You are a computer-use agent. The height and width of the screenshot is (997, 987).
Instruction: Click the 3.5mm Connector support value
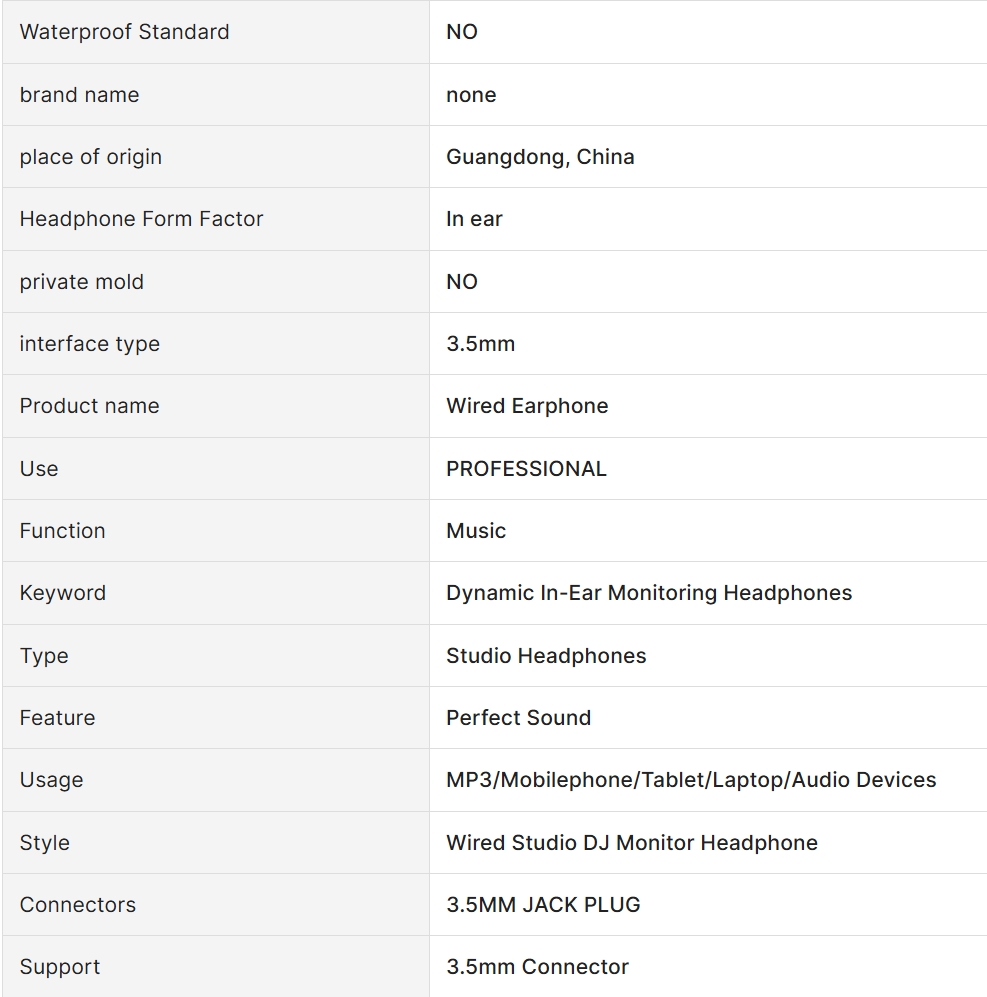click(x=537, y=967)
